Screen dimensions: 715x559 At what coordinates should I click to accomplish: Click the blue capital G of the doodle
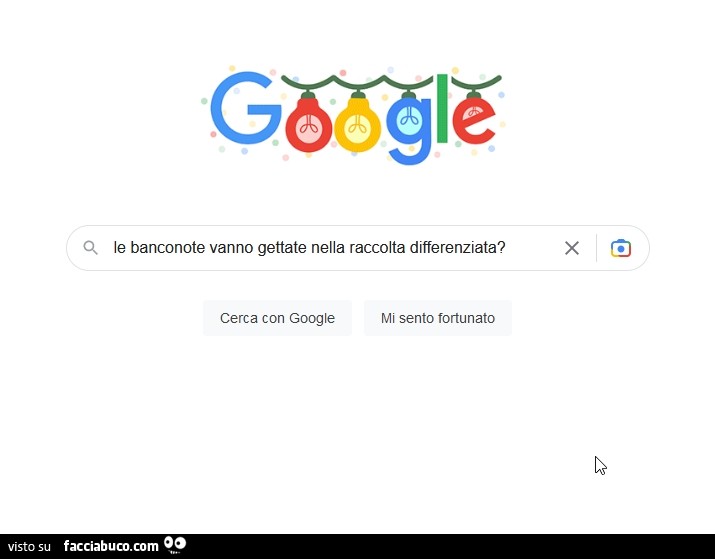(245, 108)
